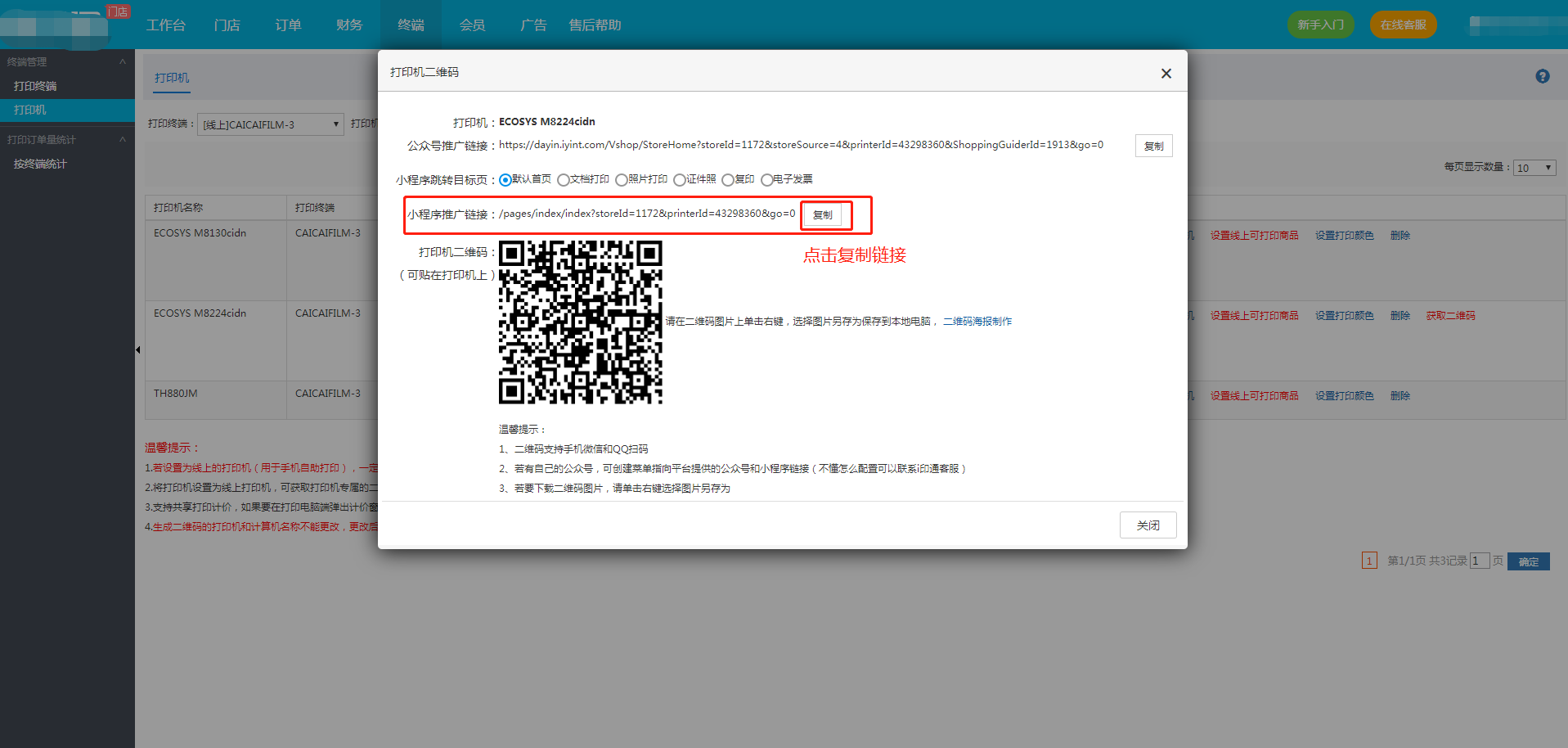Copy the 小程序推广链接 with 复制 button

pos(823,214)
